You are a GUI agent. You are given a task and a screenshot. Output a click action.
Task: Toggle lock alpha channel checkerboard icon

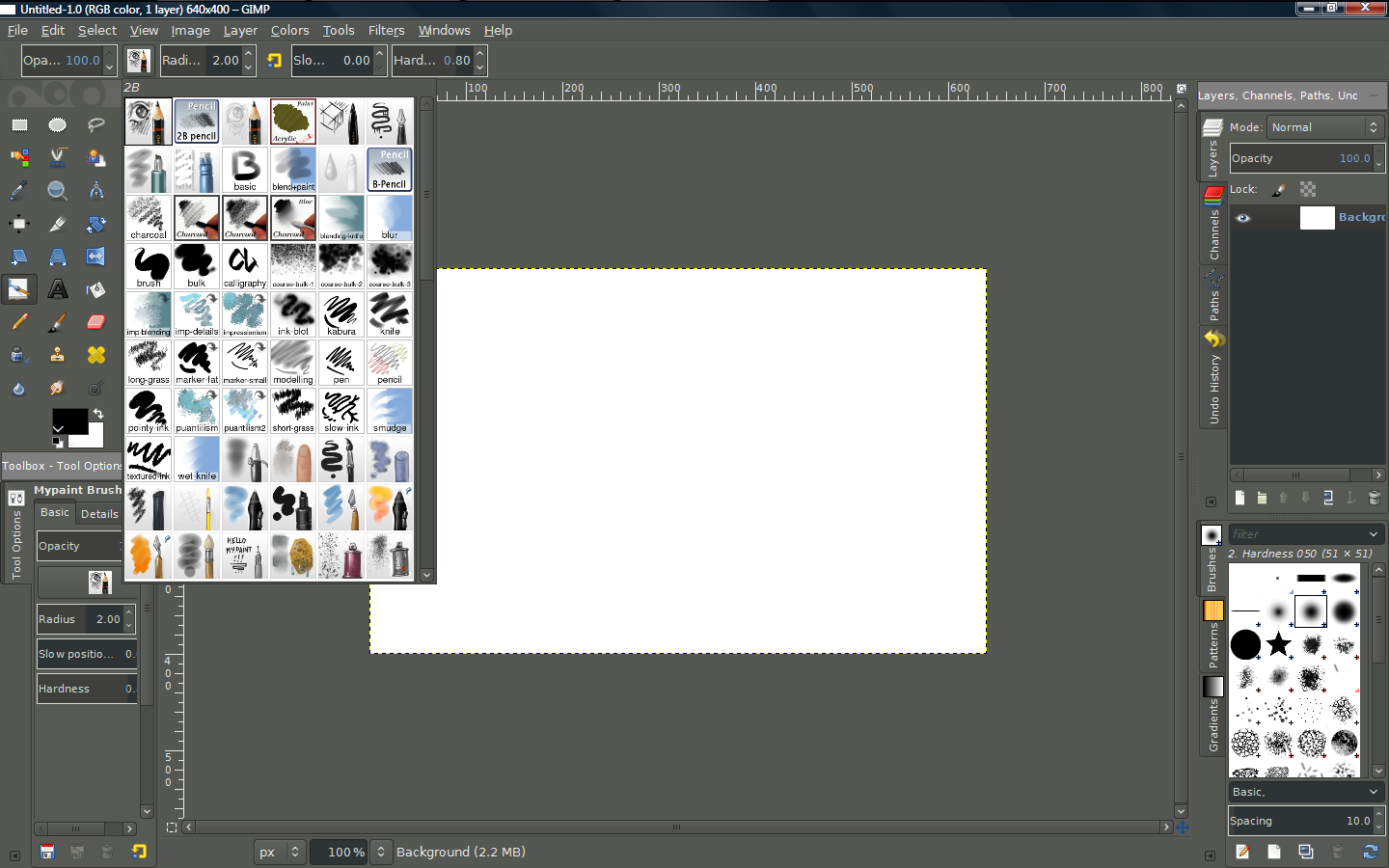(1308, 190)
